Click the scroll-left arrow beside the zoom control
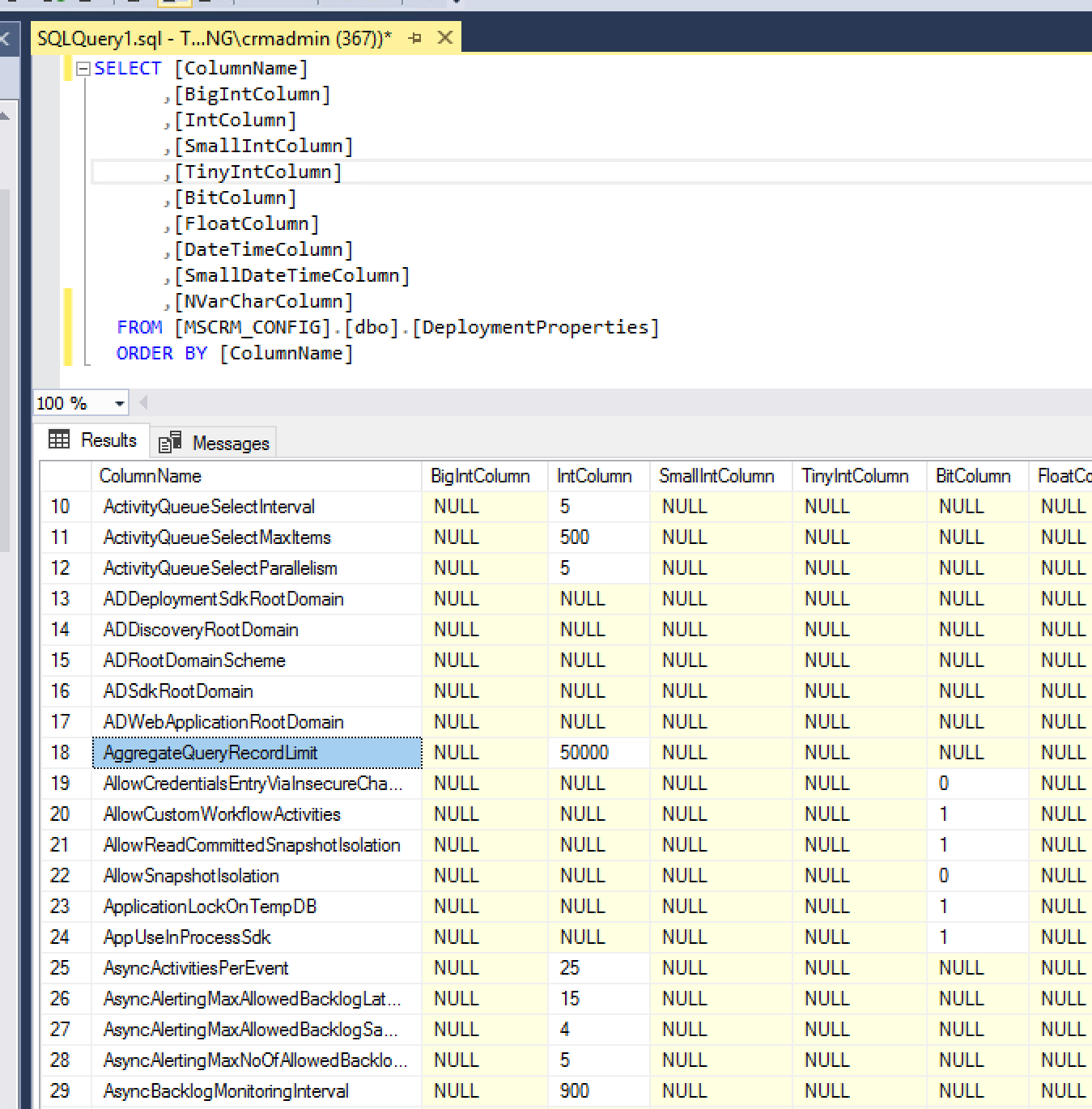1092x1109 pixels. pyautogui.click(x=143, y=402)
